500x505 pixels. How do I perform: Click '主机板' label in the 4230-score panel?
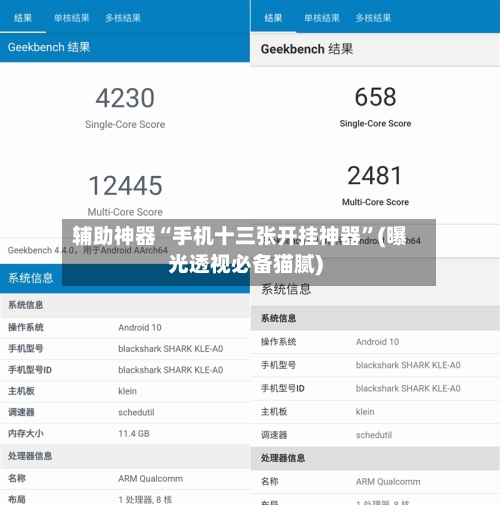(21, 391)
